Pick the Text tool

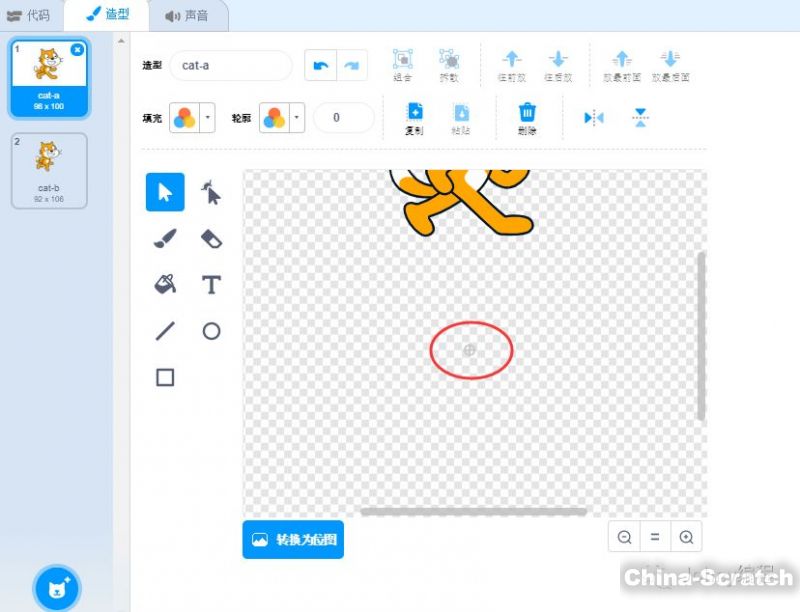(x=211, y=285)
